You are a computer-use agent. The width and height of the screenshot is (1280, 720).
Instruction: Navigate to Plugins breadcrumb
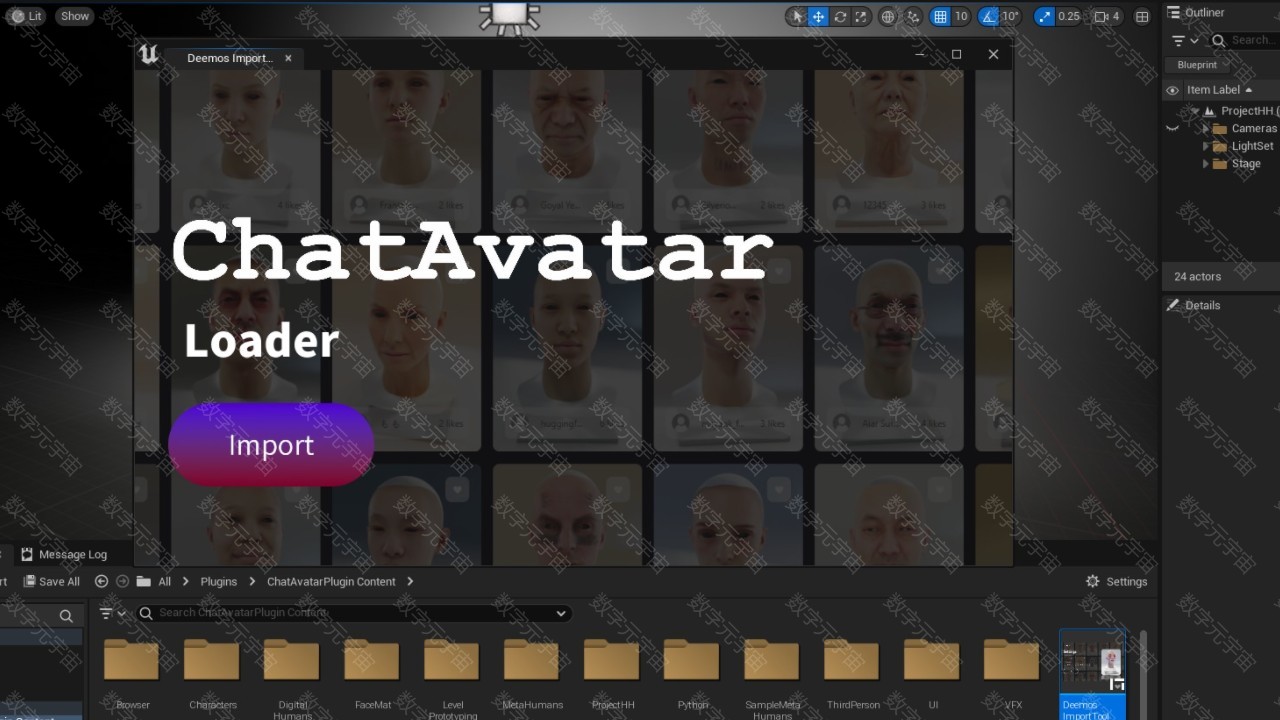click(x=219, y=581)
